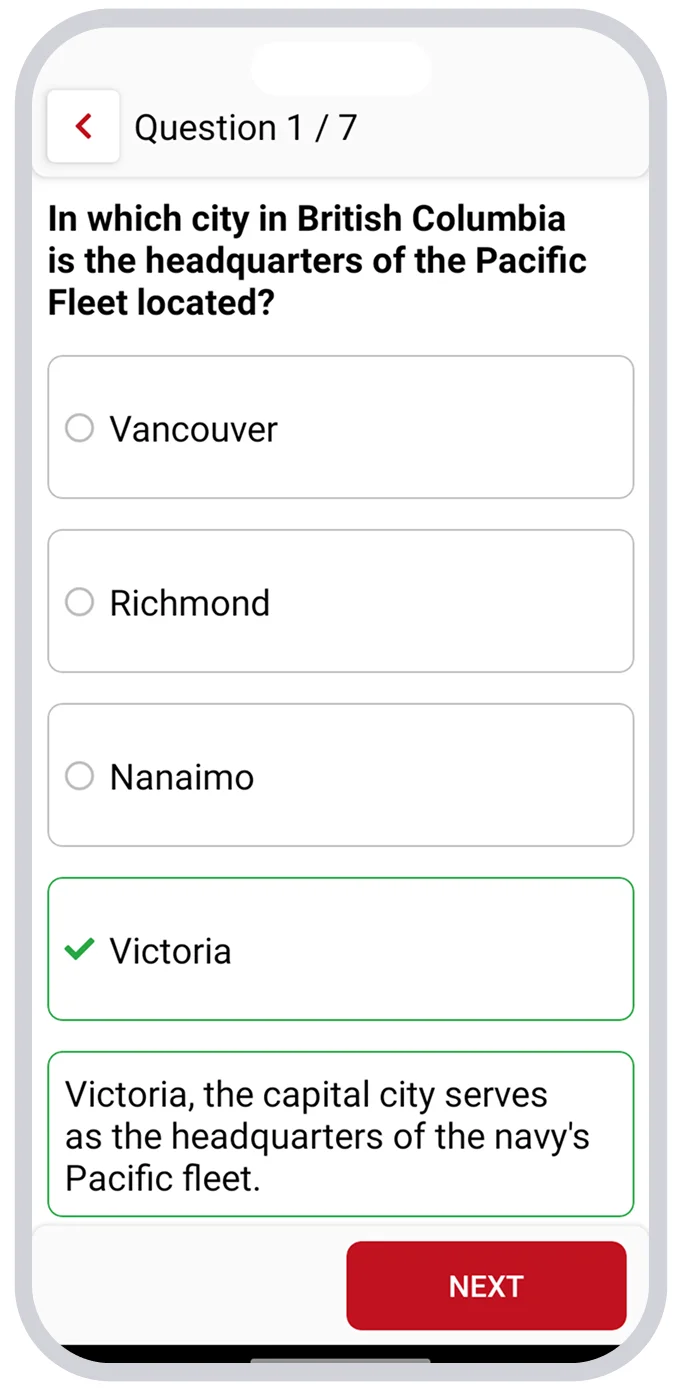Click the Richmond answer label text

(x=189, y=603)
